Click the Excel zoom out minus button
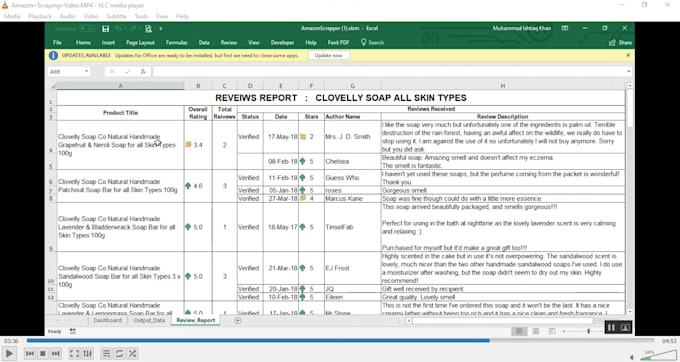Screen dimensions: 680x362 tap(563, 332)
